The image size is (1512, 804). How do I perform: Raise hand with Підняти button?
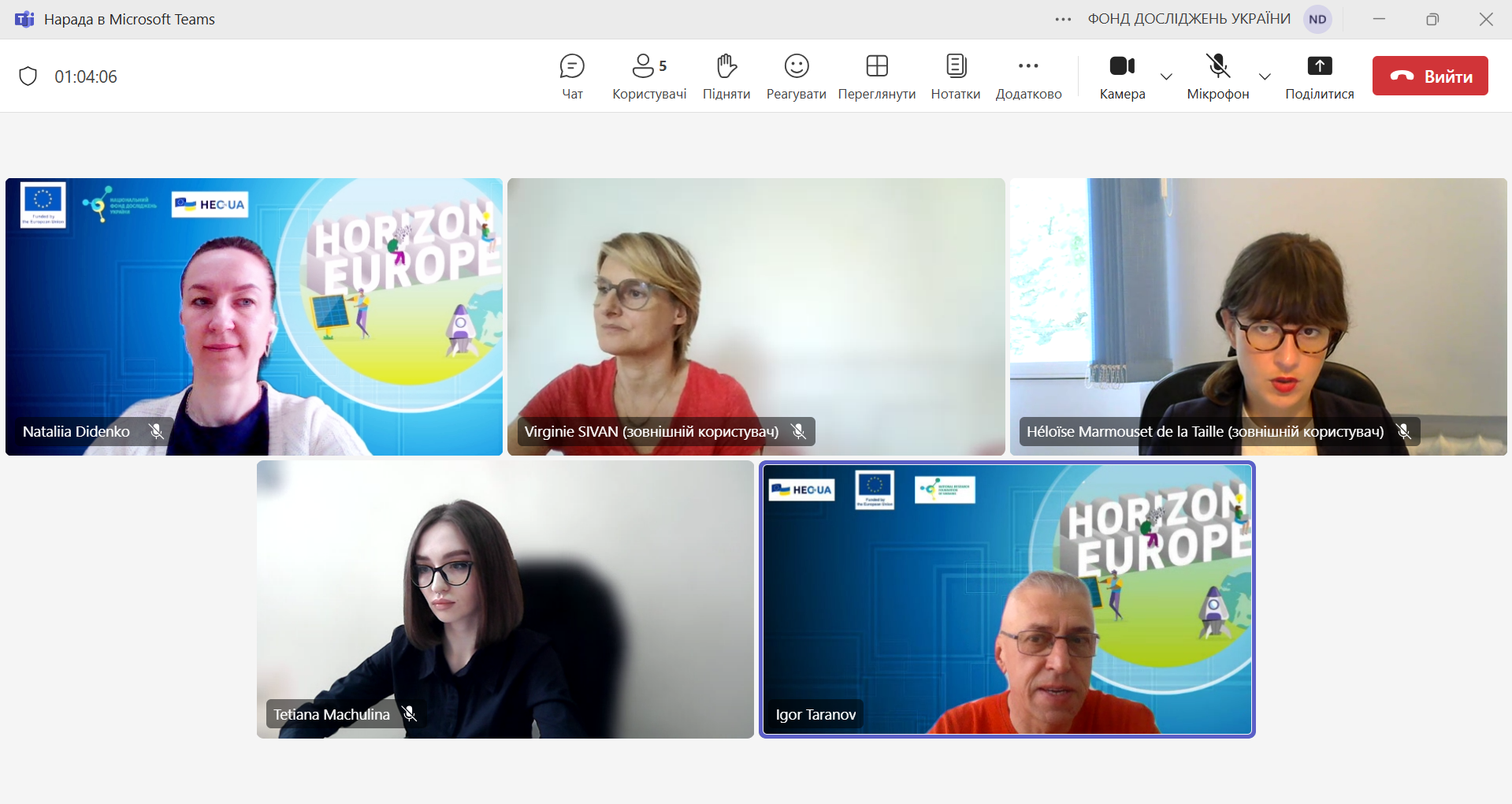click(x=726, y=76)
